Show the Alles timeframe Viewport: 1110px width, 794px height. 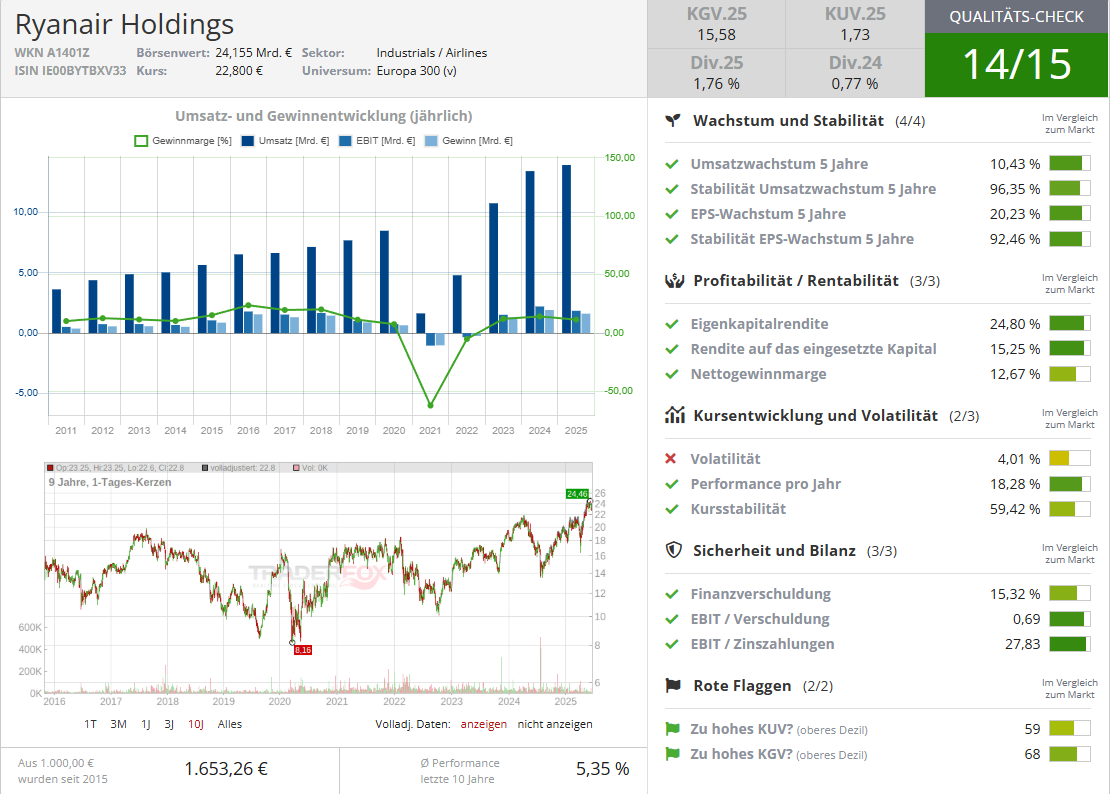[230, 724]
